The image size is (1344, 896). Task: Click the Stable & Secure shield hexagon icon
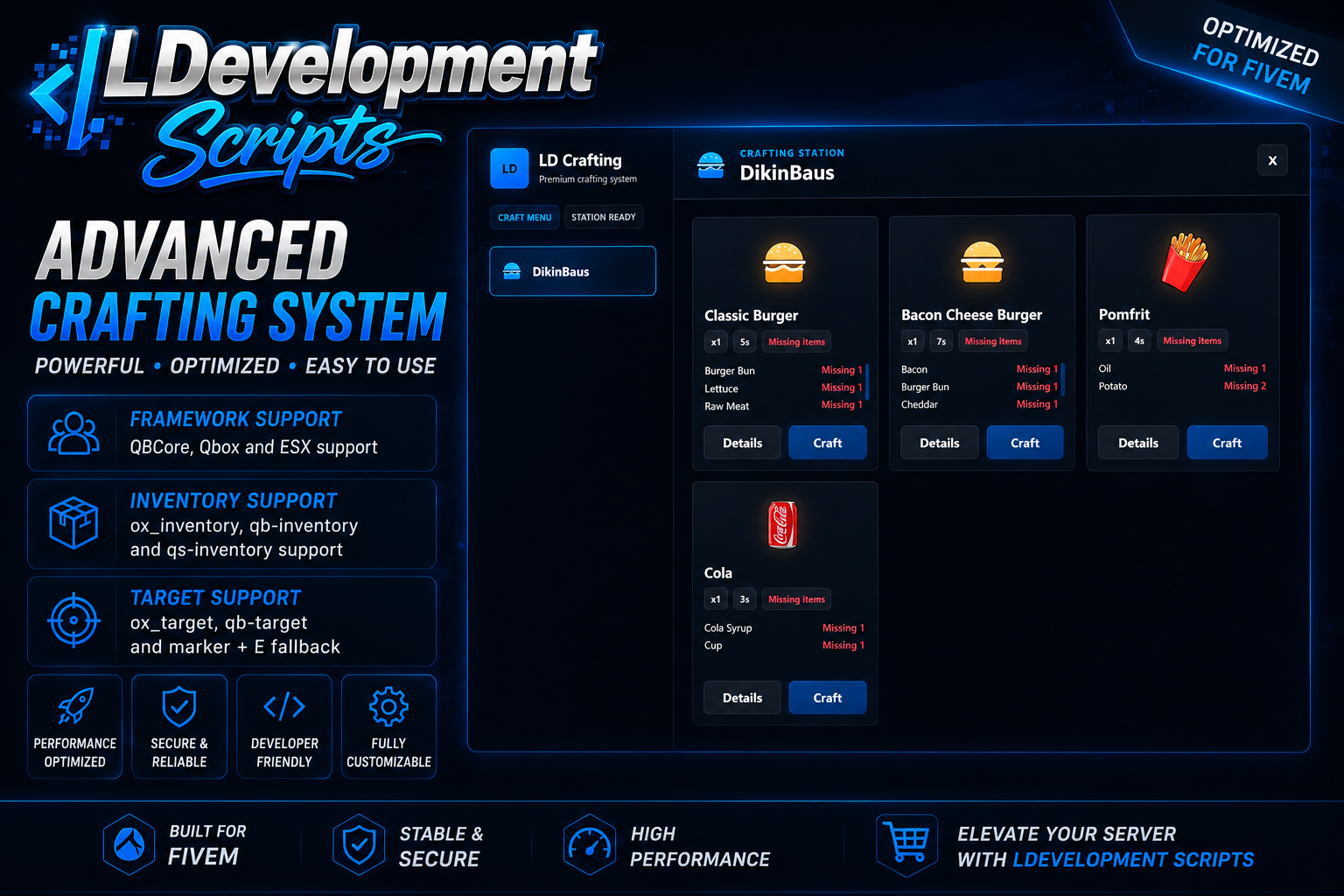pos(359,844)
